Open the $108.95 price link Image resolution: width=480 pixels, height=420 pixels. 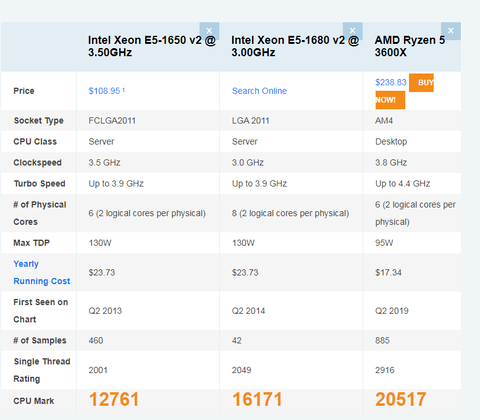pos(104,91)
